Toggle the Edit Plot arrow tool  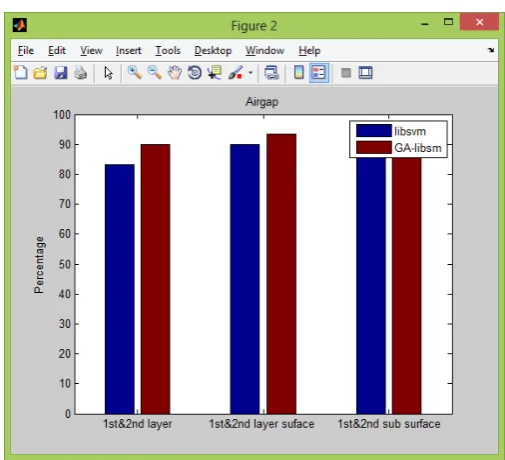click(x=108, y=72)
